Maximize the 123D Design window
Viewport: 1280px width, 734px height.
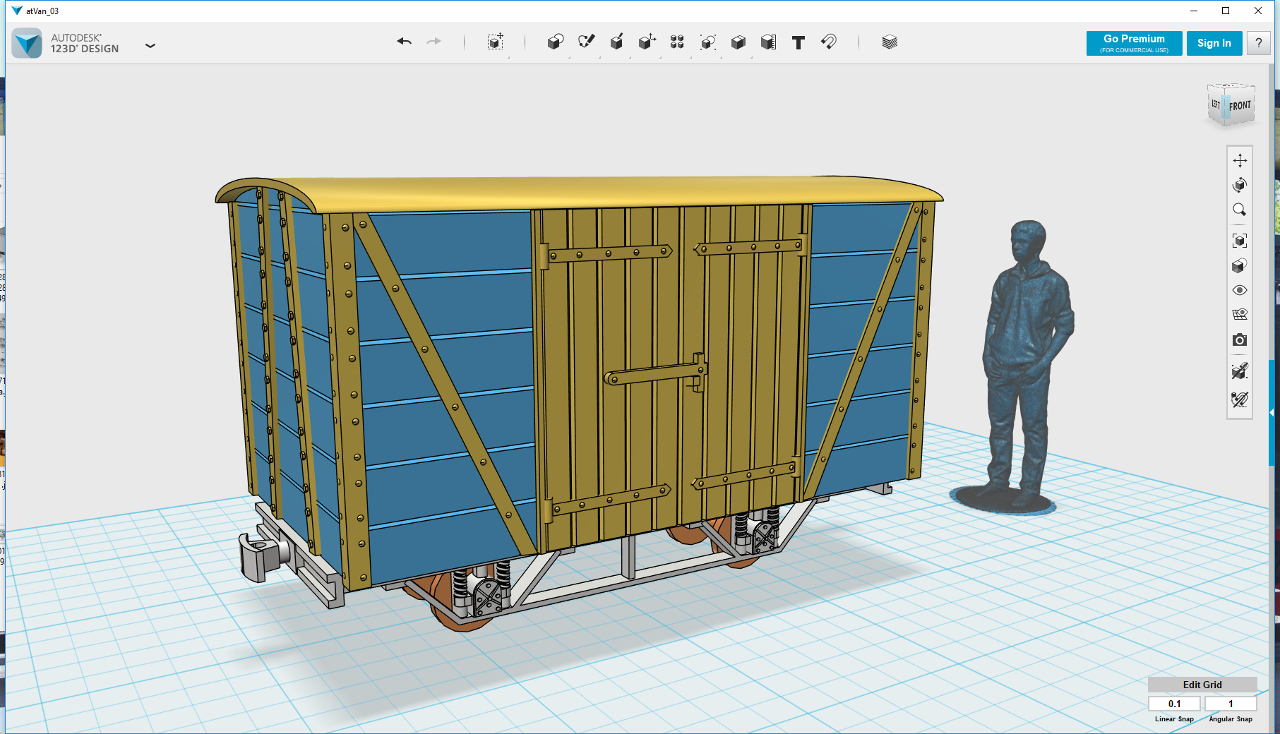tap(1225, 10)
